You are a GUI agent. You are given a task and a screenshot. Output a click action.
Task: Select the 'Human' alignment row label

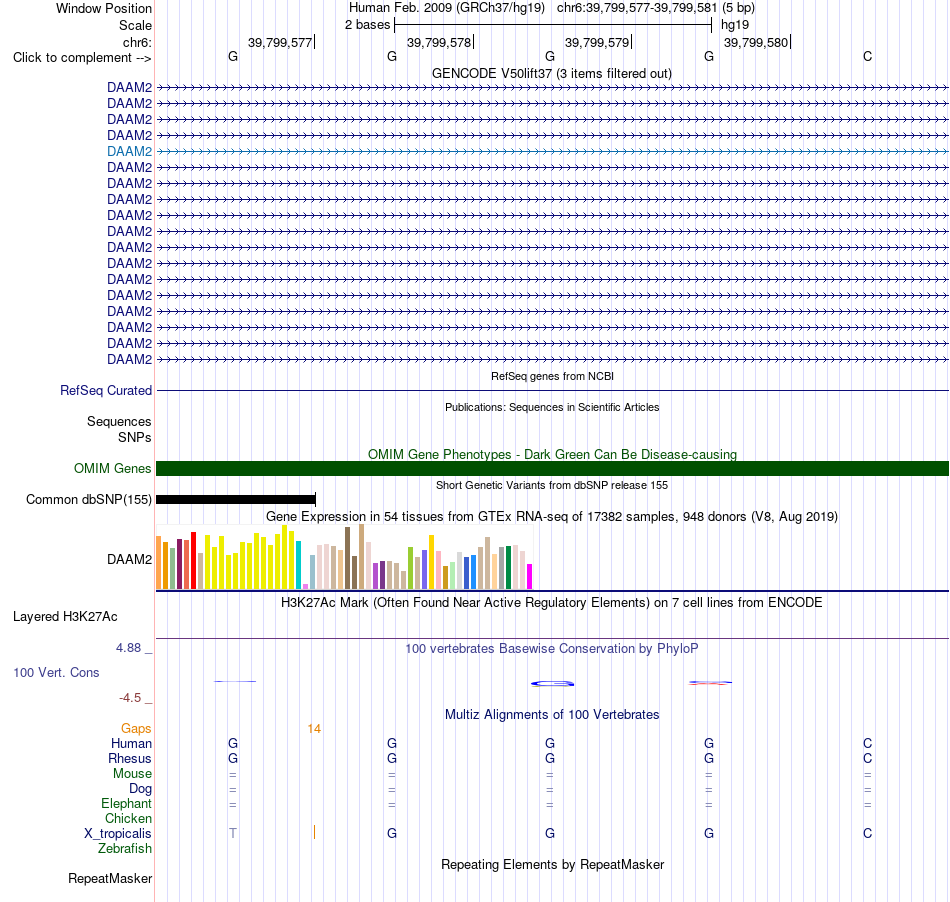131,743
